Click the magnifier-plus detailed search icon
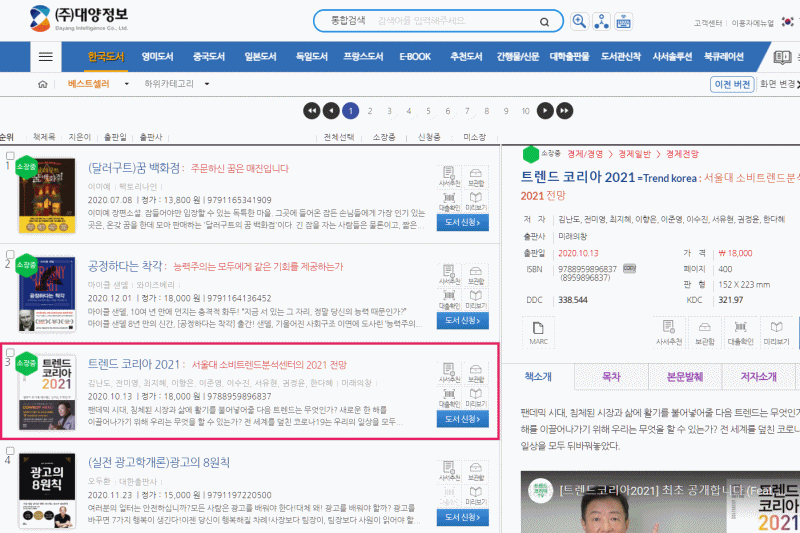800x533 pixels. tap(579, 21)
